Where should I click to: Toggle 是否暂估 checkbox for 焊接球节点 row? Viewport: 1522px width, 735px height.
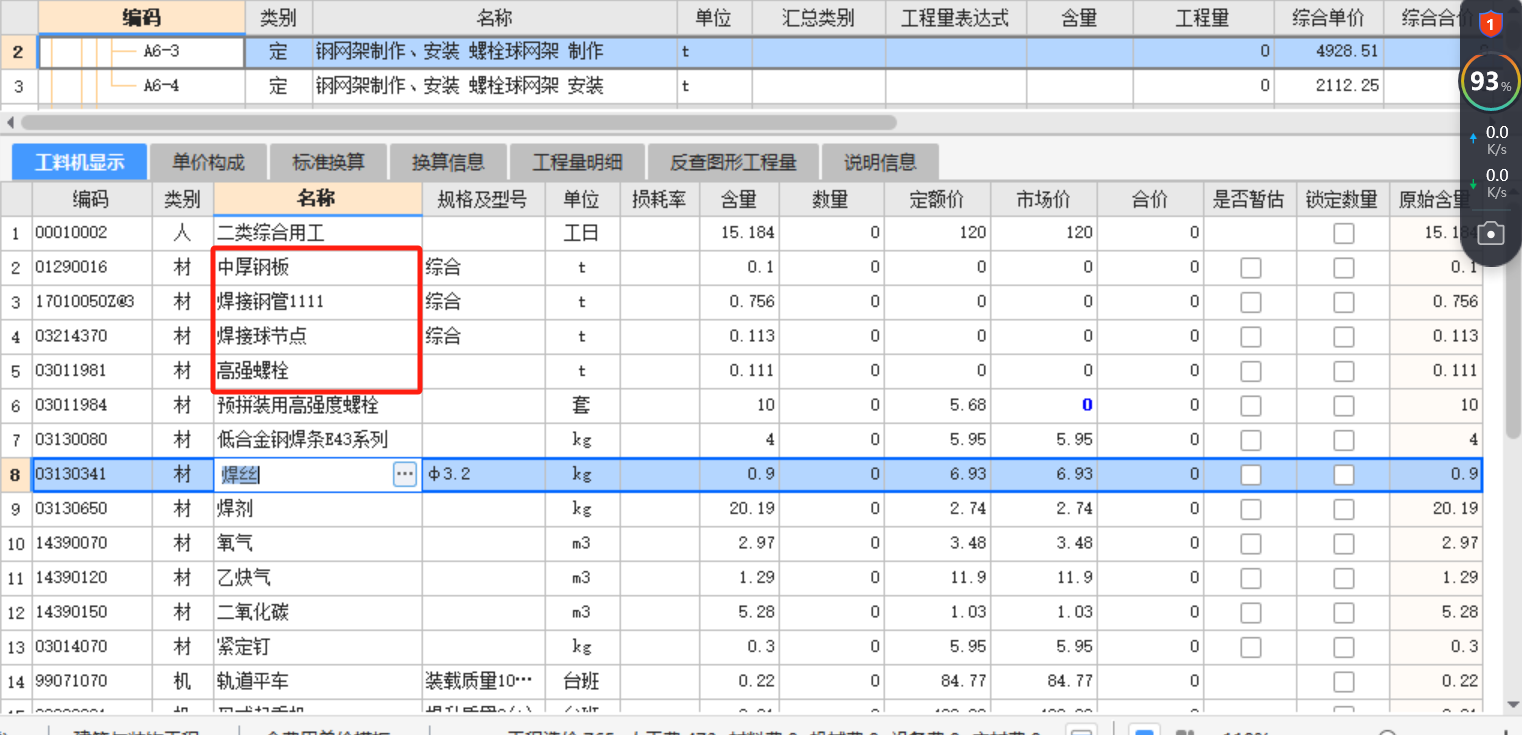1250,337
